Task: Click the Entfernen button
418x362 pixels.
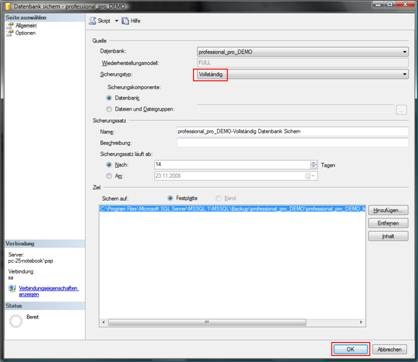Action: pyautogui.click(x=388, y=223)
